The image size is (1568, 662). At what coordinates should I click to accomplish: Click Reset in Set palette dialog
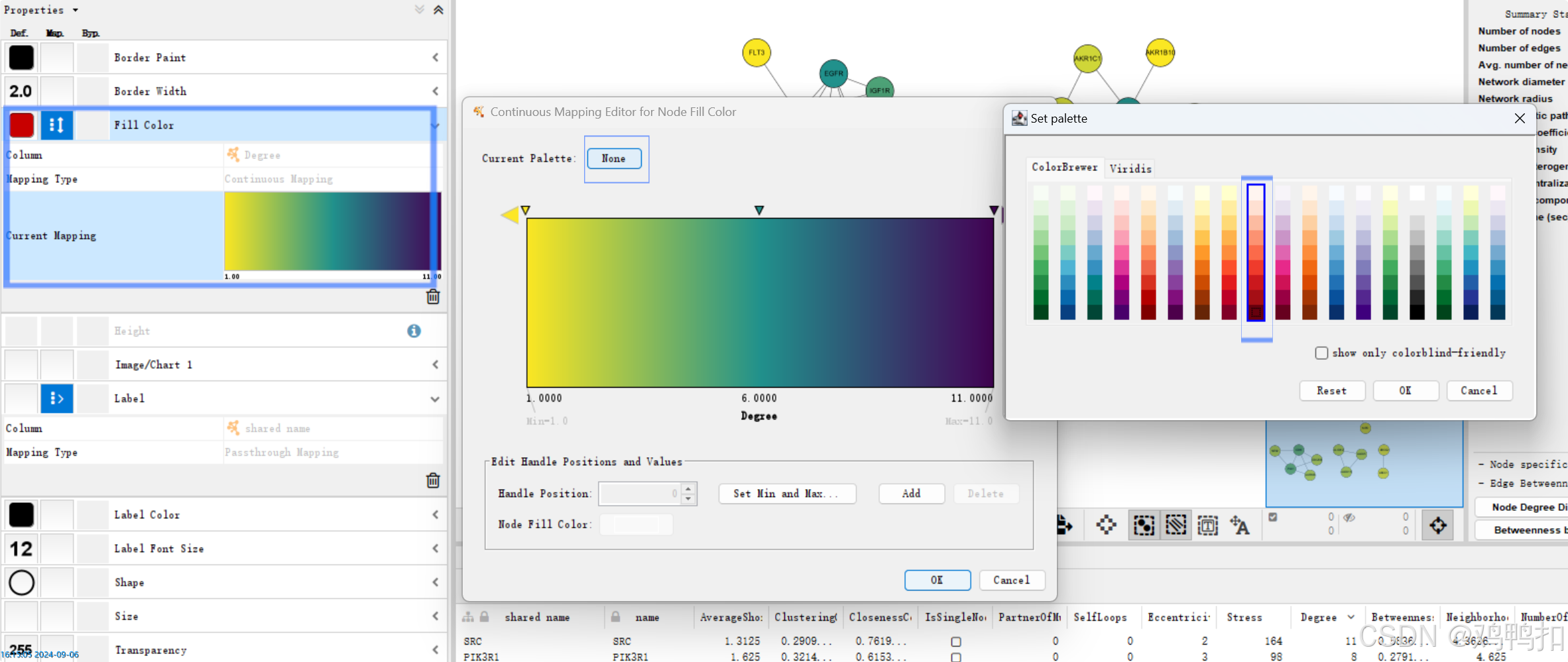click(x=1332, y=391)
